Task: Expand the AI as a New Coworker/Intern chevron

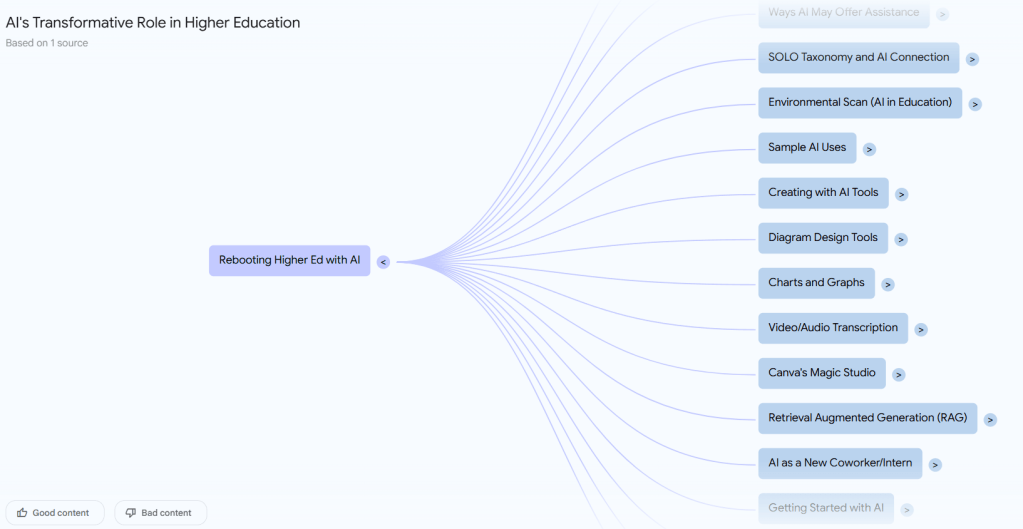Action: pyautogui.click(x=934, y=464)
